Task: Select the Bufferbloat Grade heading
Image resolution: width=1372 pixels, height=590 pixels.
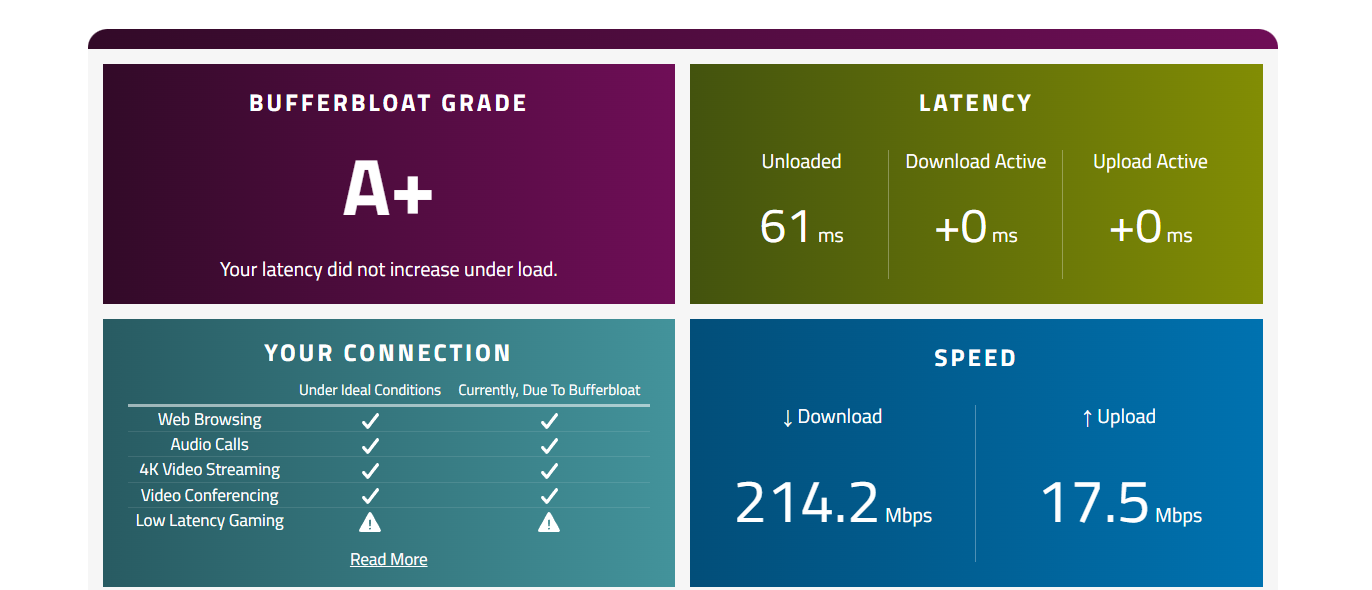Action: tap(388, 103)
